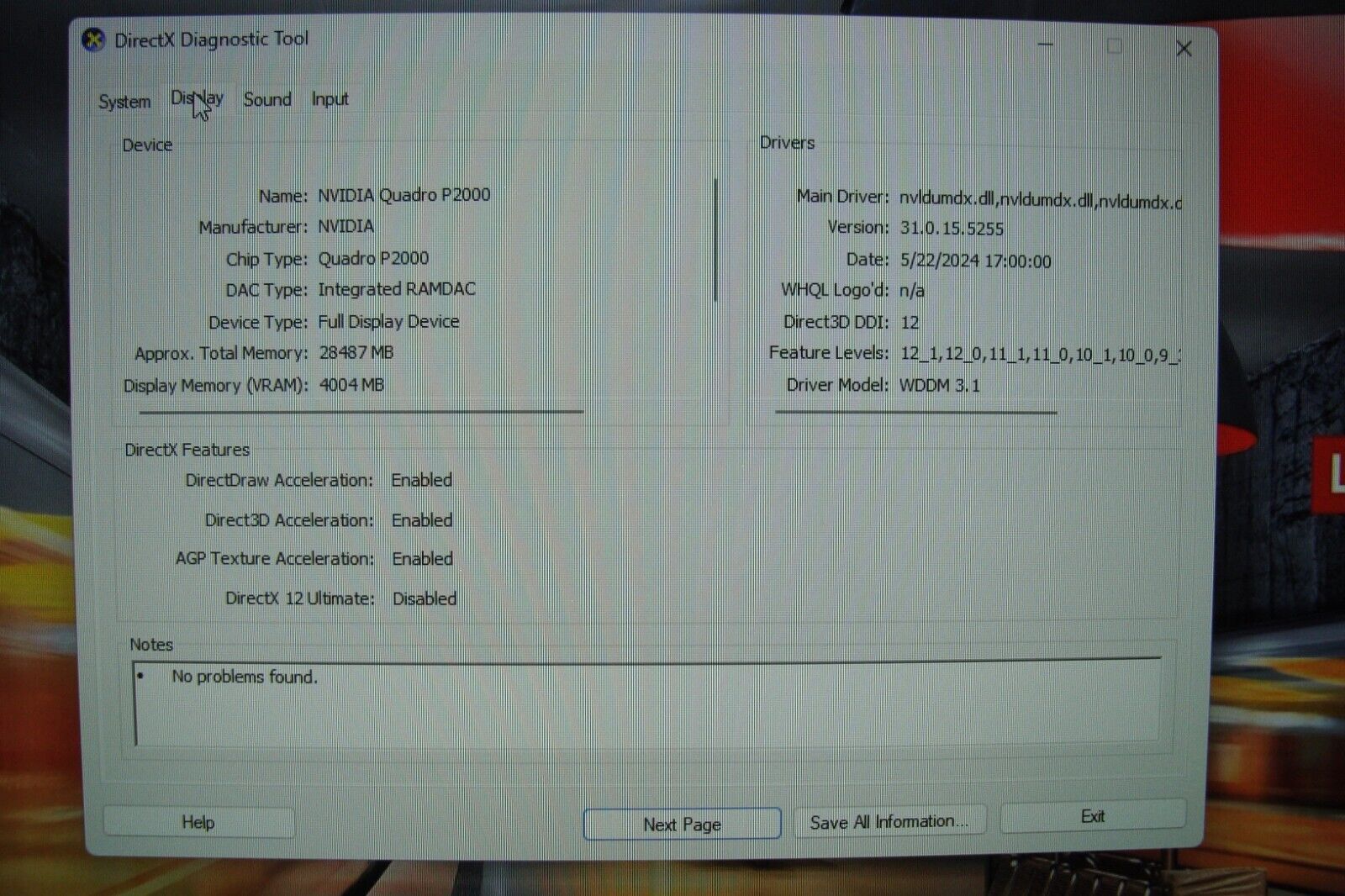1345x896 pixels.
Task: Click AGP Texture Acceleration 'Enabled' value
Action: pos(422,559)
